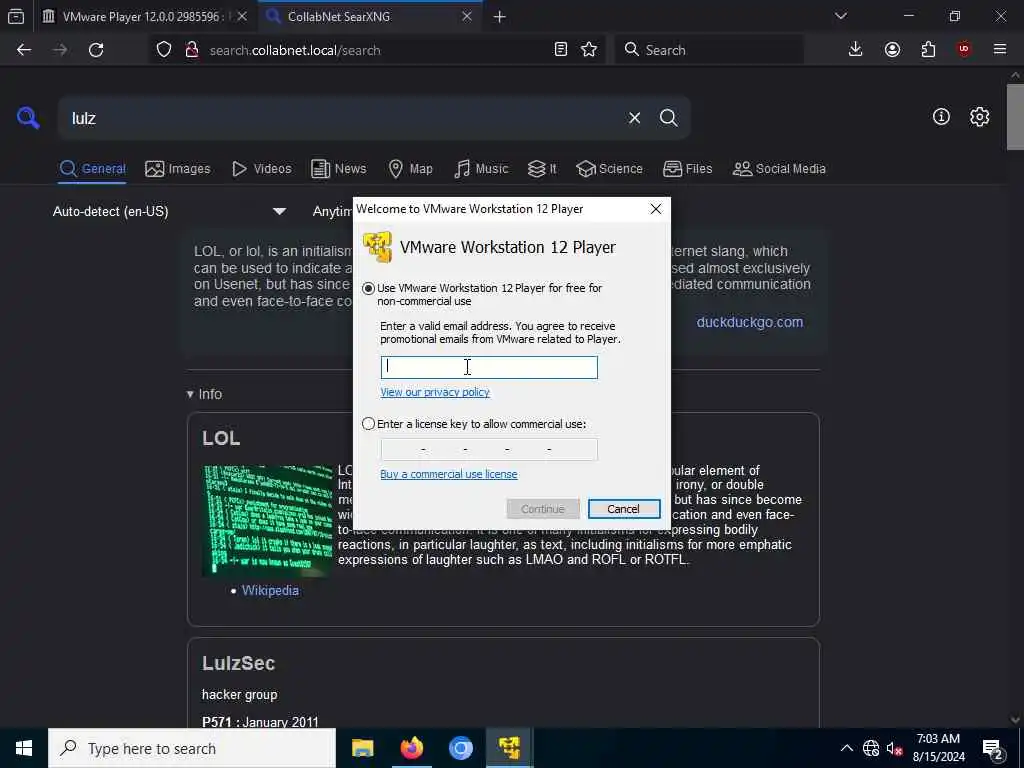The width and height of the screenshot is (1024, 768).
Task: Select the Social Media search category
Action: tap(779, 168)
